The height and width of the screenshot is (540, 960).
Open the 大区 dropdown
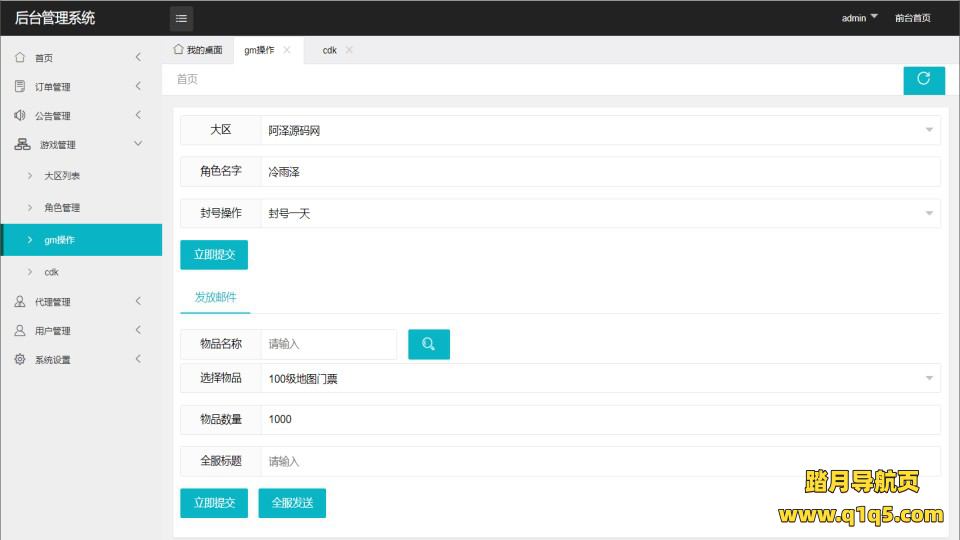click(600, 130)
